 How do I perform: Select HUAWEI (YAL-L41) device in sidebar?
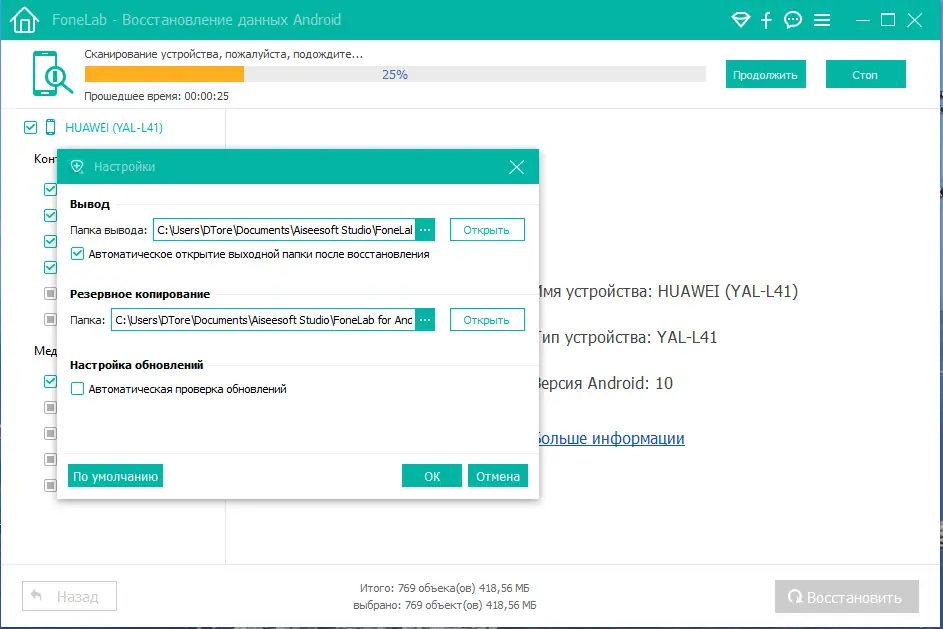point(114,127)
